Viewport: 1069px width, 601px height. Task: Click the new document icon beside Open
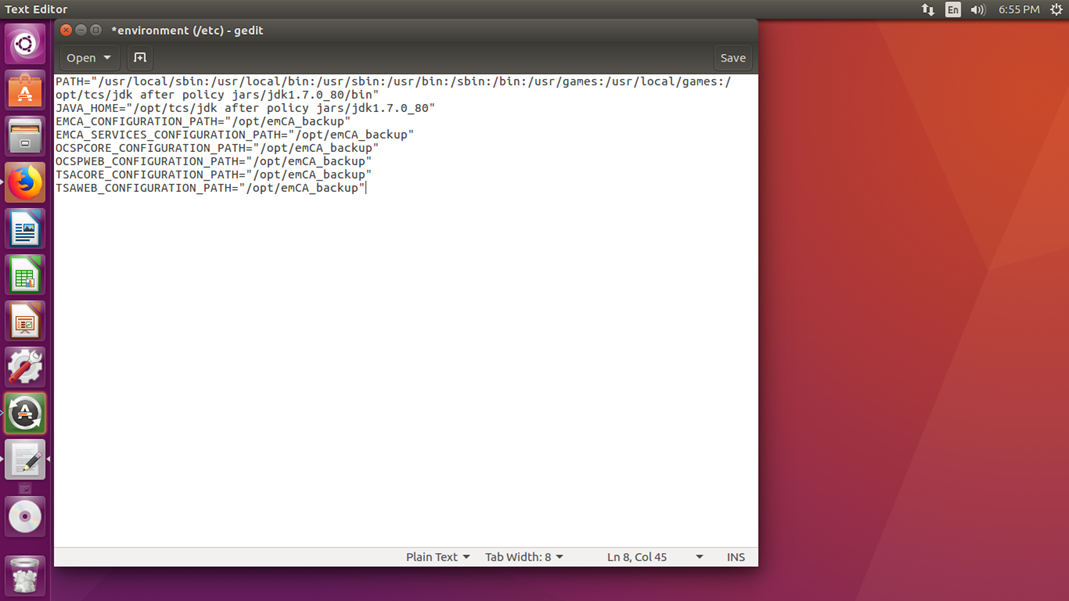coord(140,58)
